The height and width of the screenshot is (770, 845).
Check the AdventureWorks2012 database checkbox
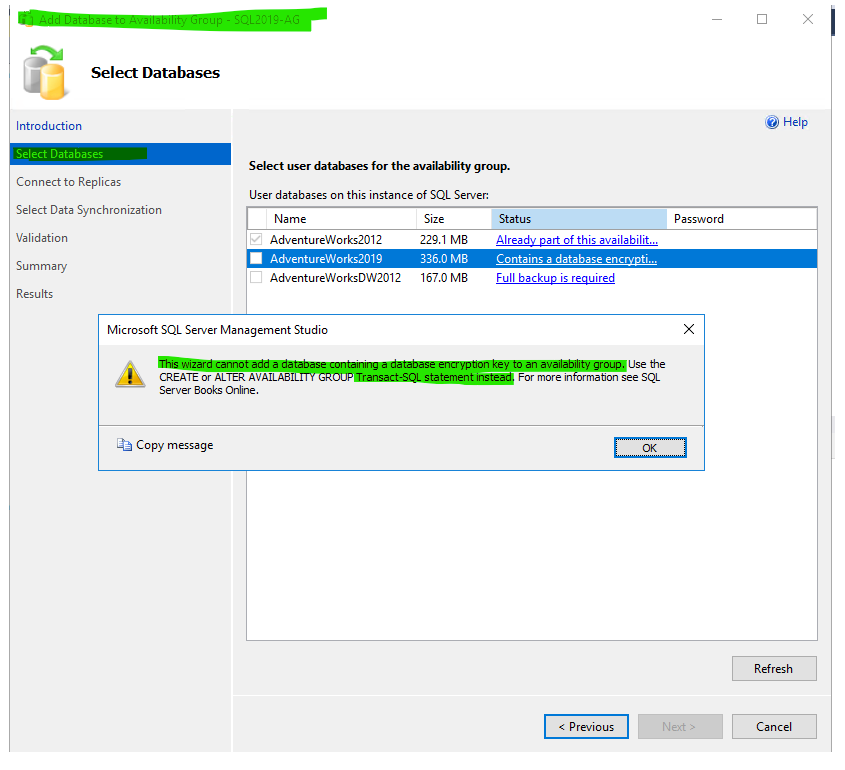(255, 239)
